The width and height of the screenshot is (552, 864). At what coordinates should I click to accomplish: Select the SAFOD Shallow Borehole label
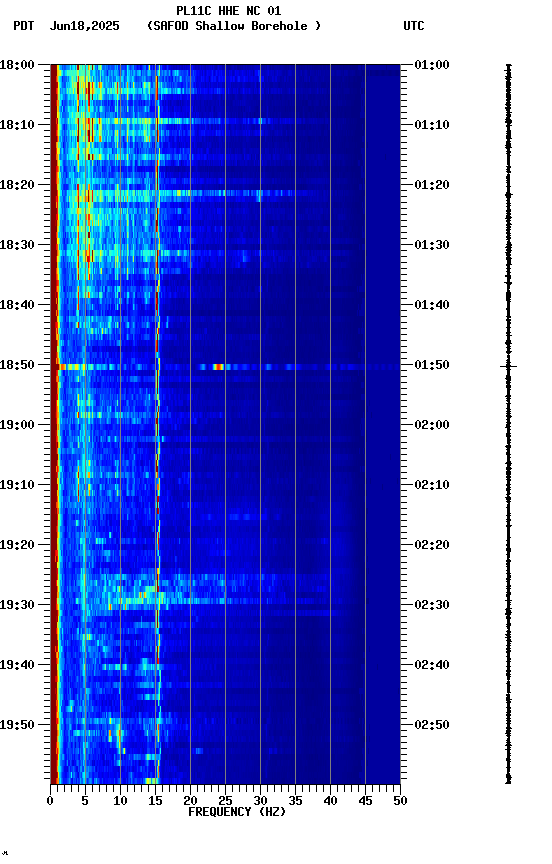[234, 26]
